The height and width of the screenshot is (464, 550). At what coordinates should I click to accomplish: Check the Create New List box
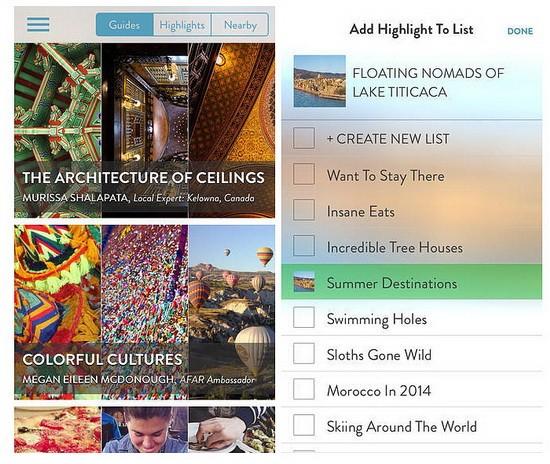pos(304,138)
